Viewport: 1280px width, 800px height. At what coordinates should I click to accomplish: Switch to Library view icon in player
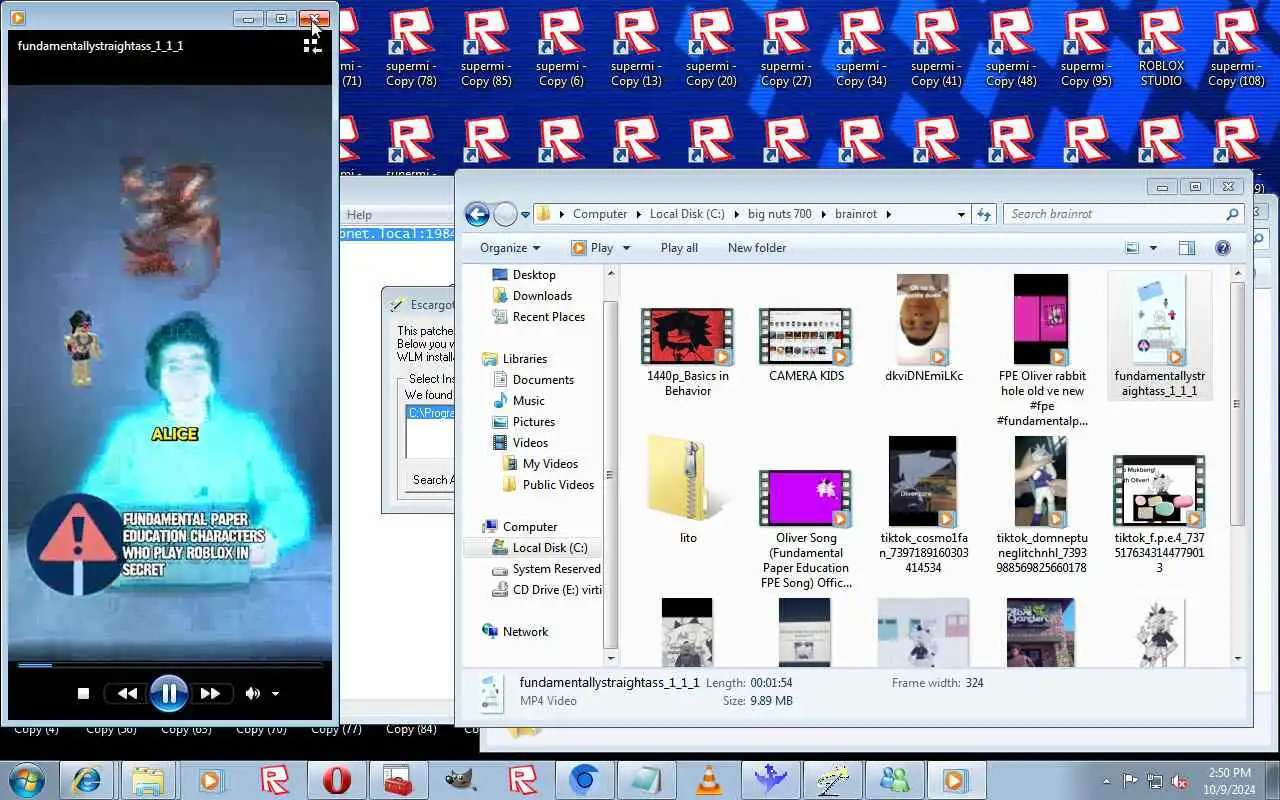[x=313, y=46]
